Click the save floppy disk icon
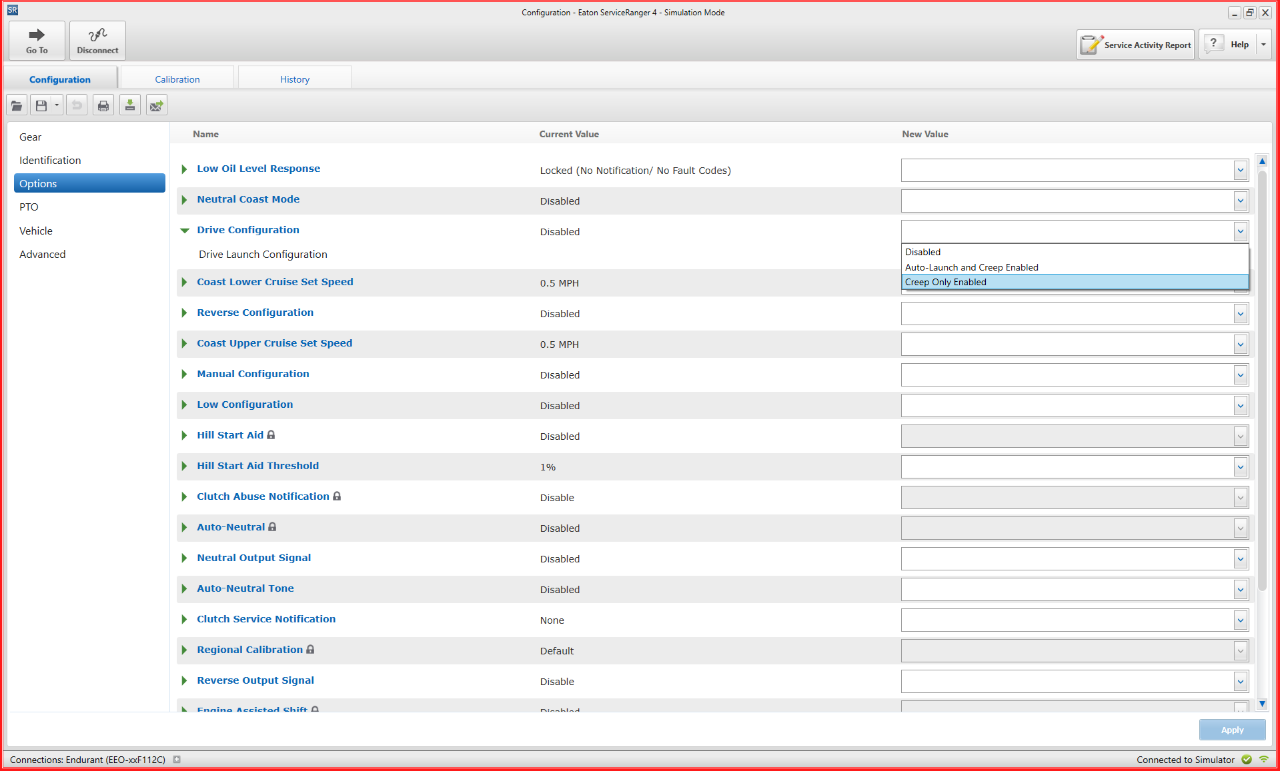1280x771 pixels. 41,105
